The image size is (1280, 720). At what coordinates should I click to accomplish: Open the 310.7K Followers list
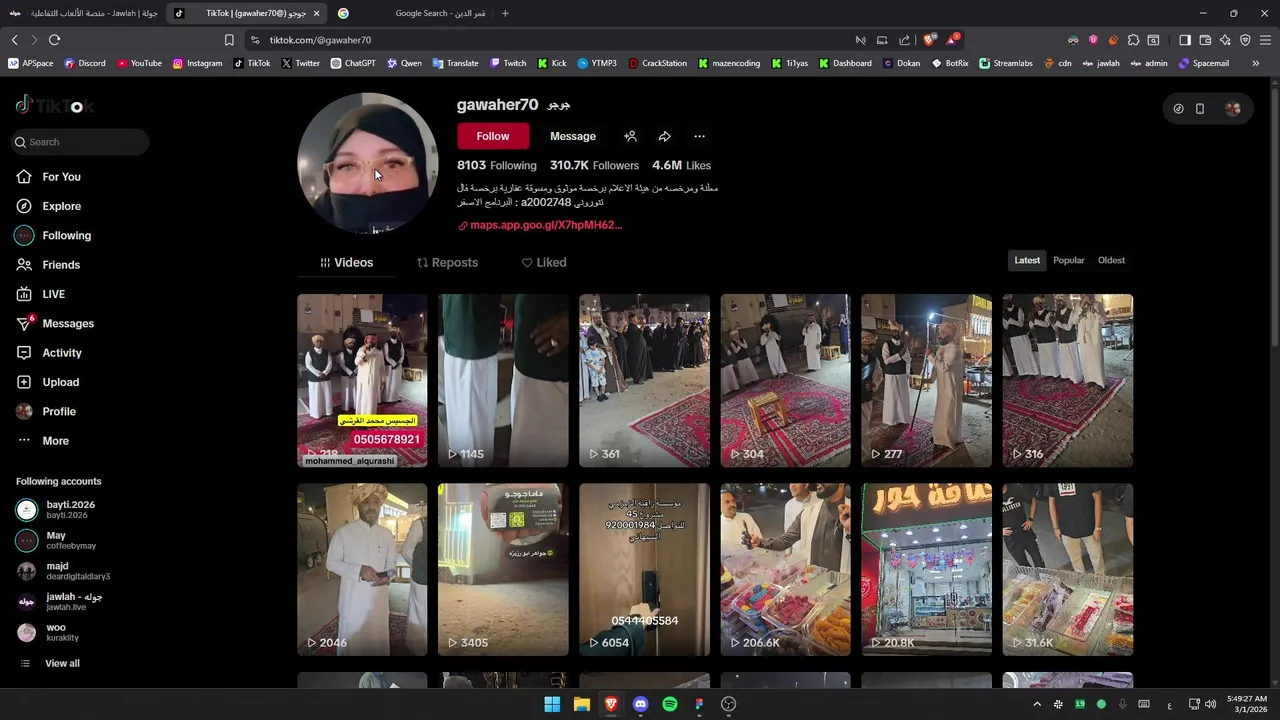point(594,166)
